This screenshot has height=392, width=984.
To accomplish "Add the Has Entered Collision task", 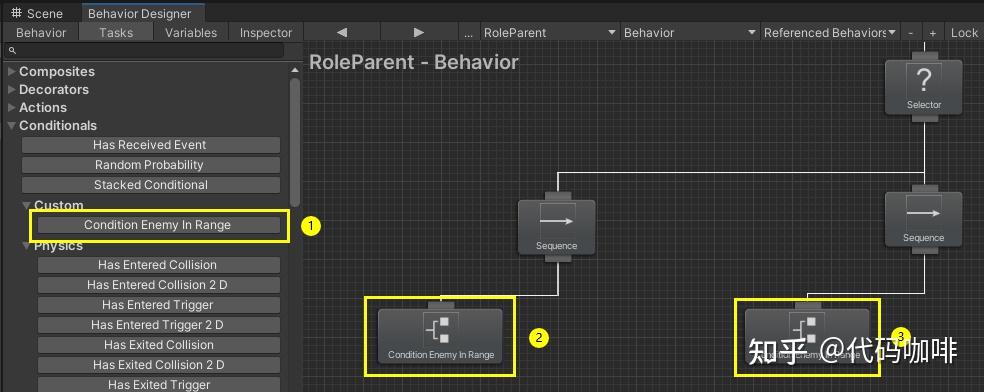I will (159, 265).
